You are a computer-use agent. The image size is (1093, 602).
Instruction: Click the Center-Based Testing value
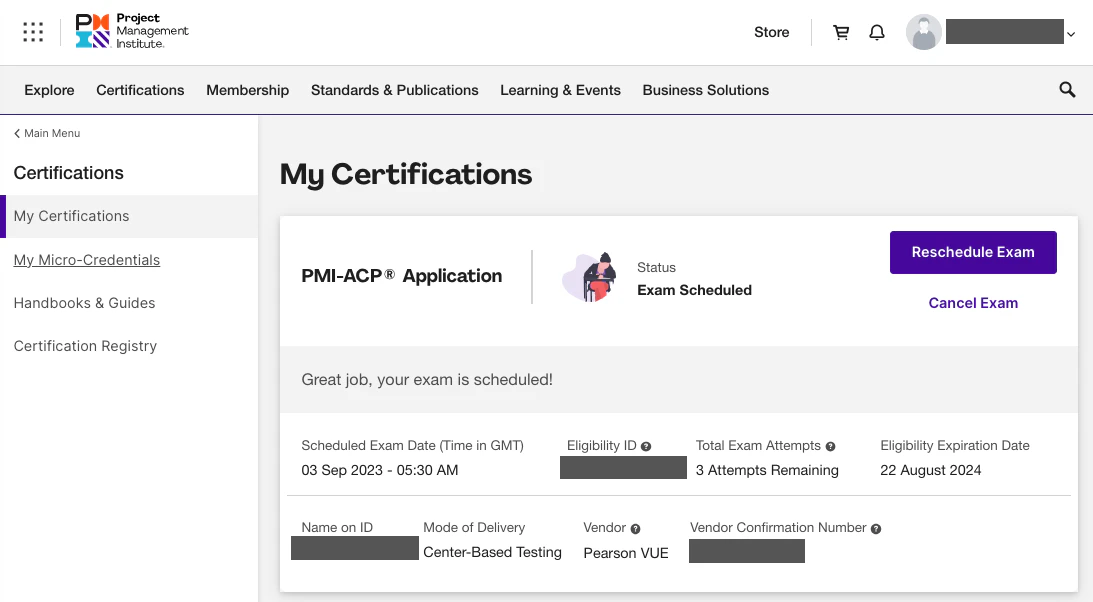click(x=492, y=552)
